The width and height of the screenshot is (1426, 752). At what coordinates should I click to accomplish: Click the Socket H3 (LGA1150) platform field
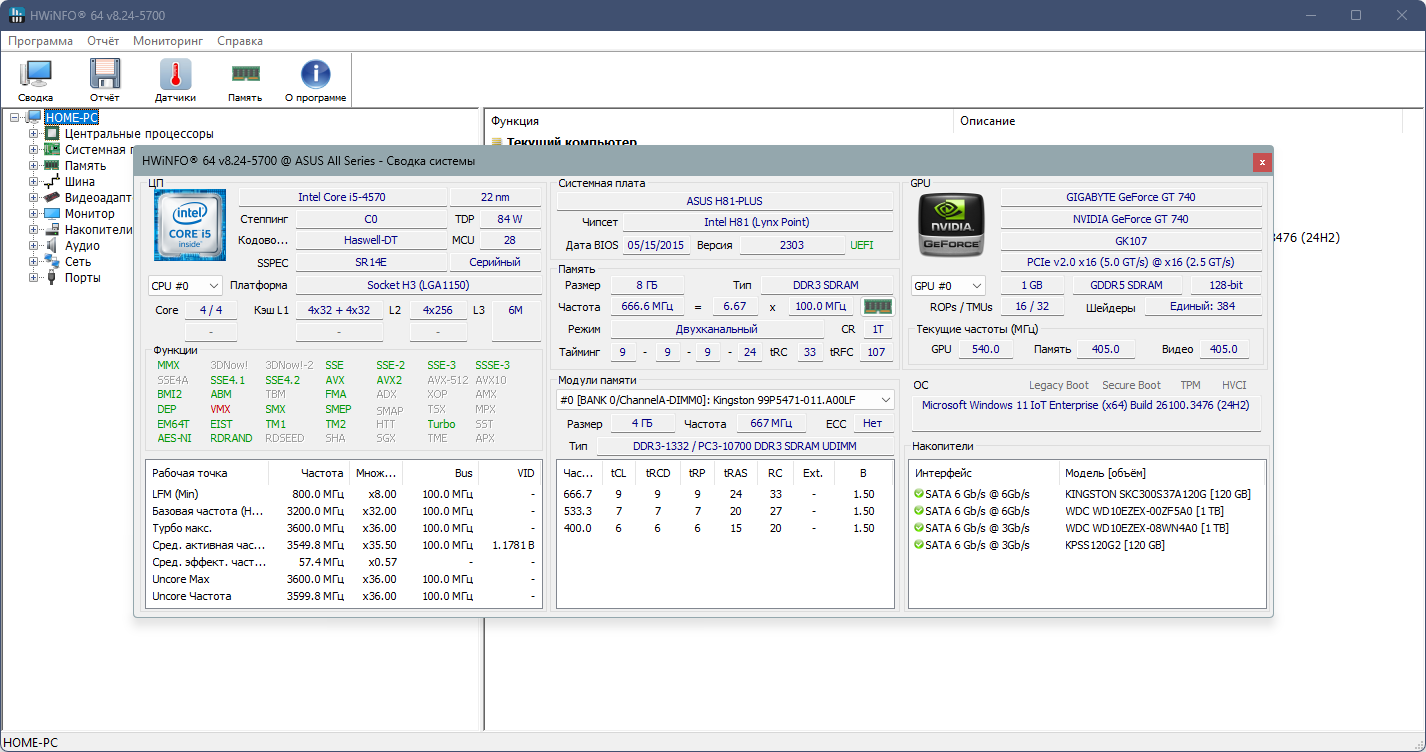(x=418, y=285)
